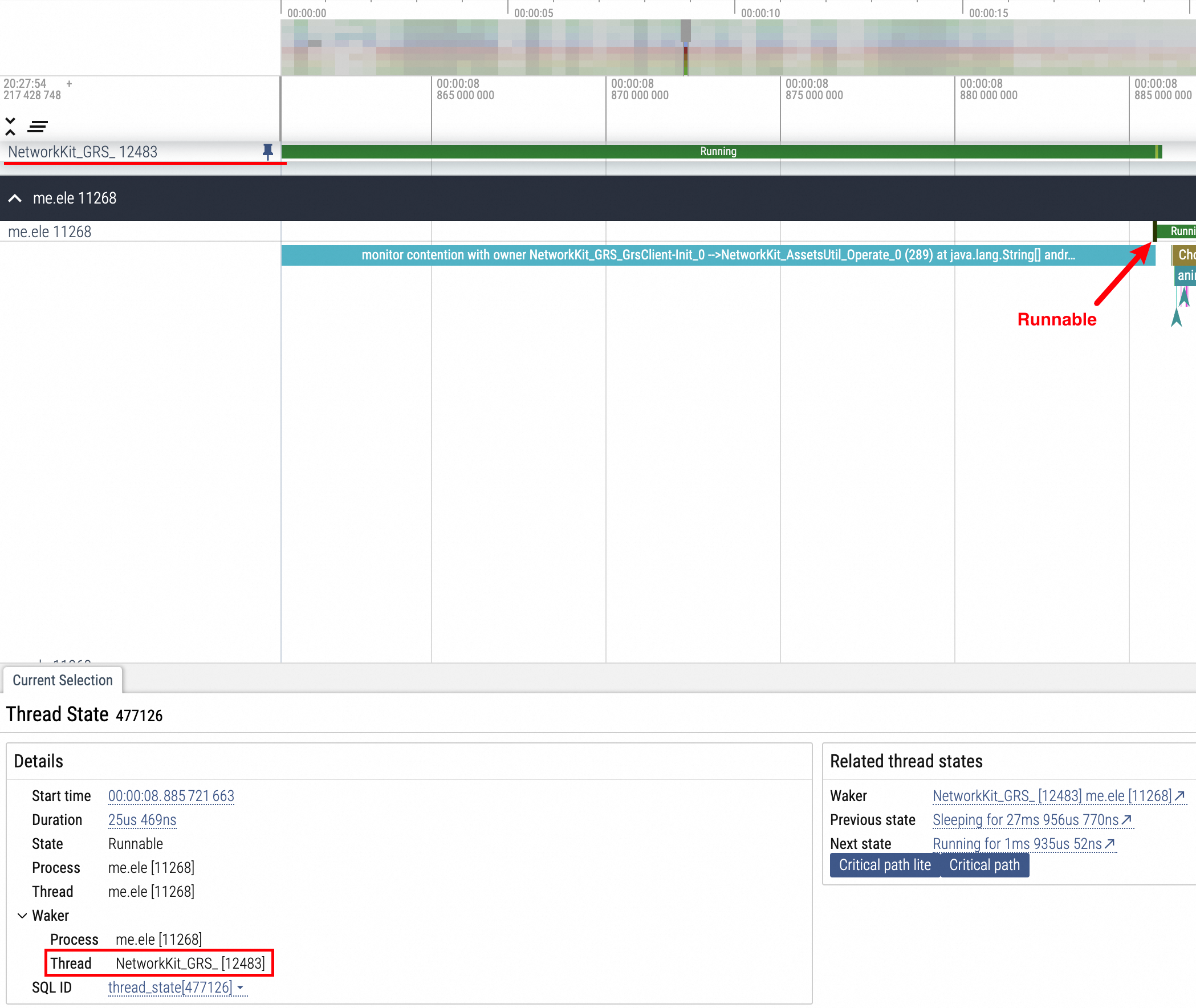The image size is (1196, 1008).
Task: Click the Start time 00:00:08.885 721 663 value
Action: point(171,796)
